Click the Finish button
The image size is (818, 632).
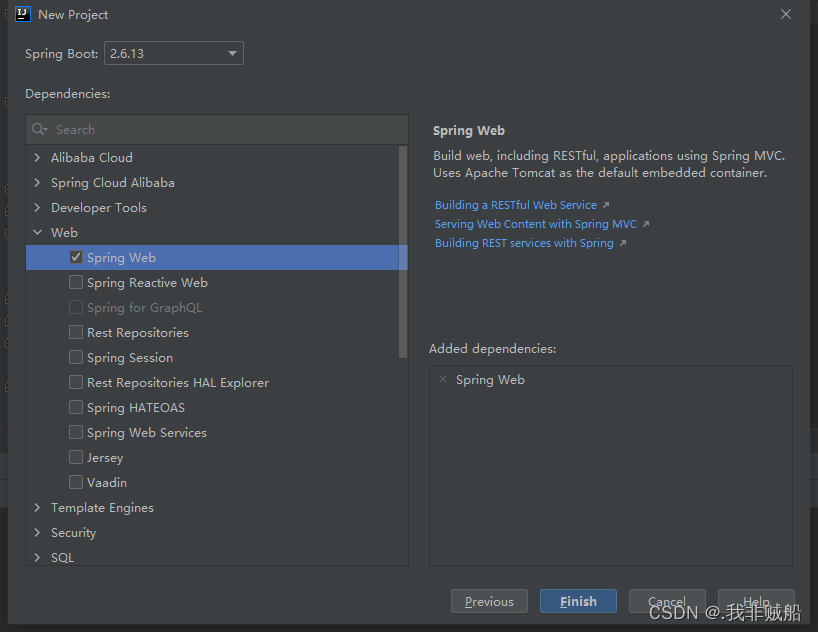click(578, 601)
